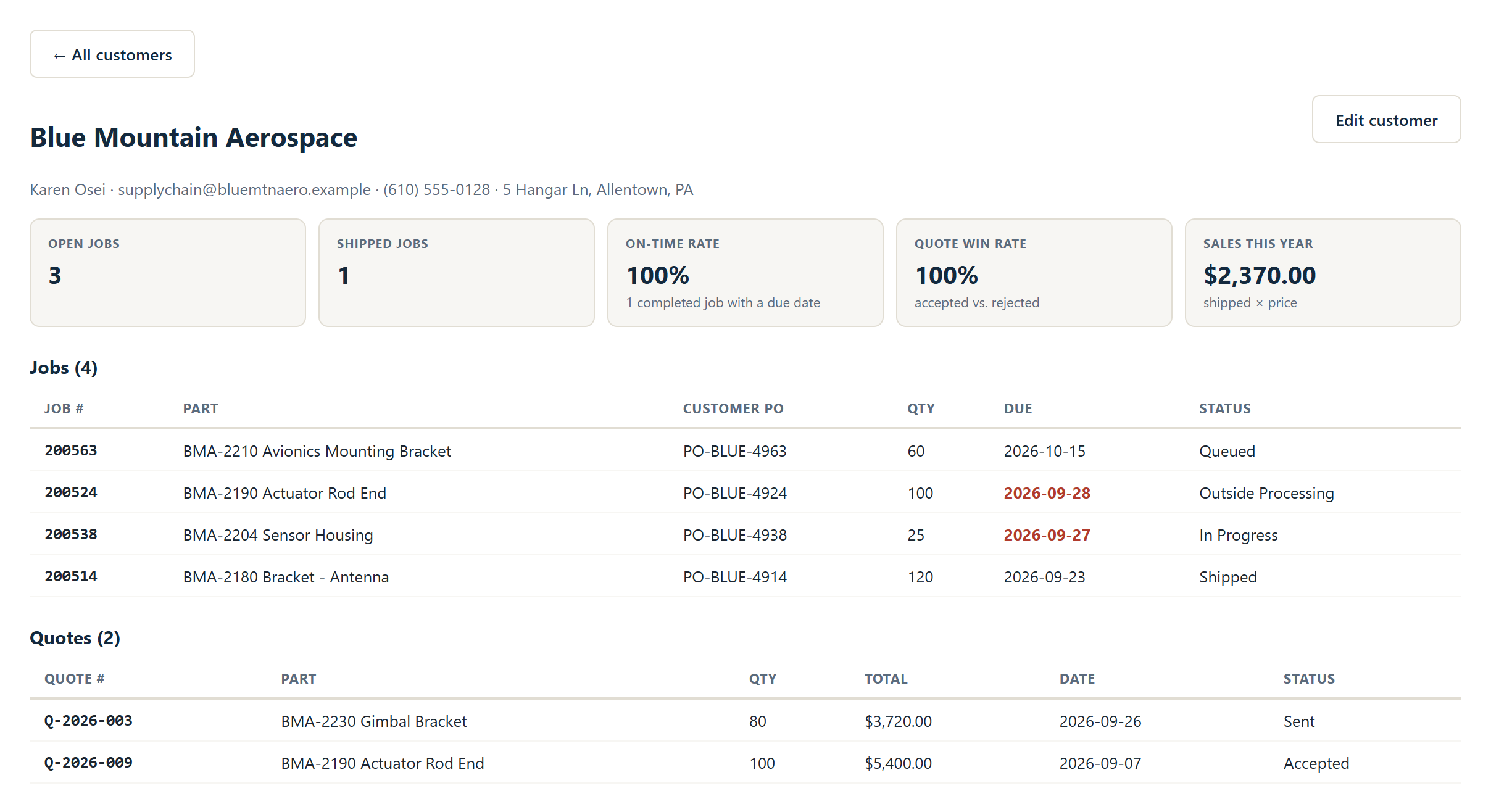Image resolution: width=1491 pixels, height=812 pixels.
Task: Click quotes table STATUS column header
Action: click(x=1310, y=679)
